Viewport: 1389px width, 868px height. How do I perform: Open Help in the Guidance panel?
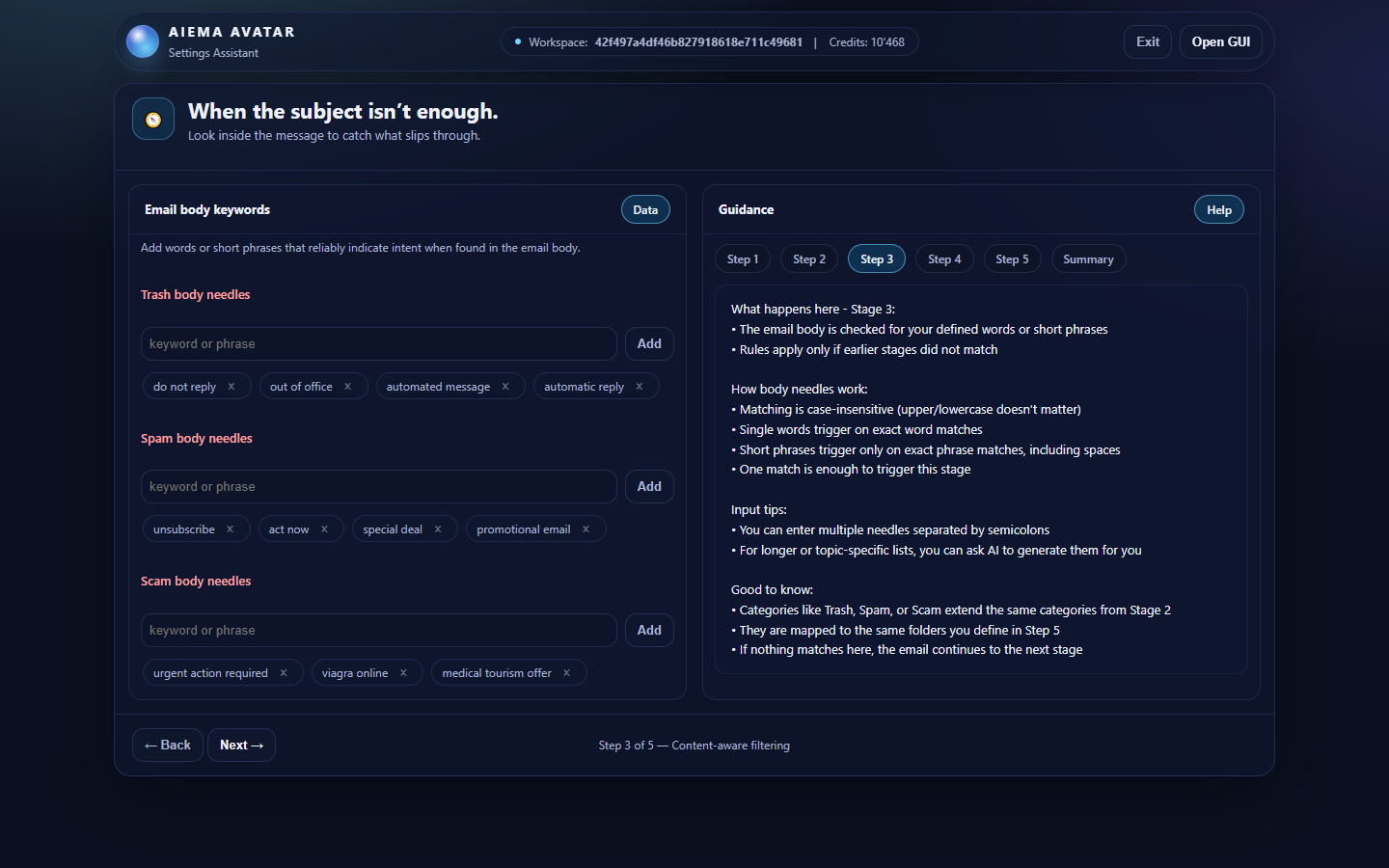[x=1218, y=210]
